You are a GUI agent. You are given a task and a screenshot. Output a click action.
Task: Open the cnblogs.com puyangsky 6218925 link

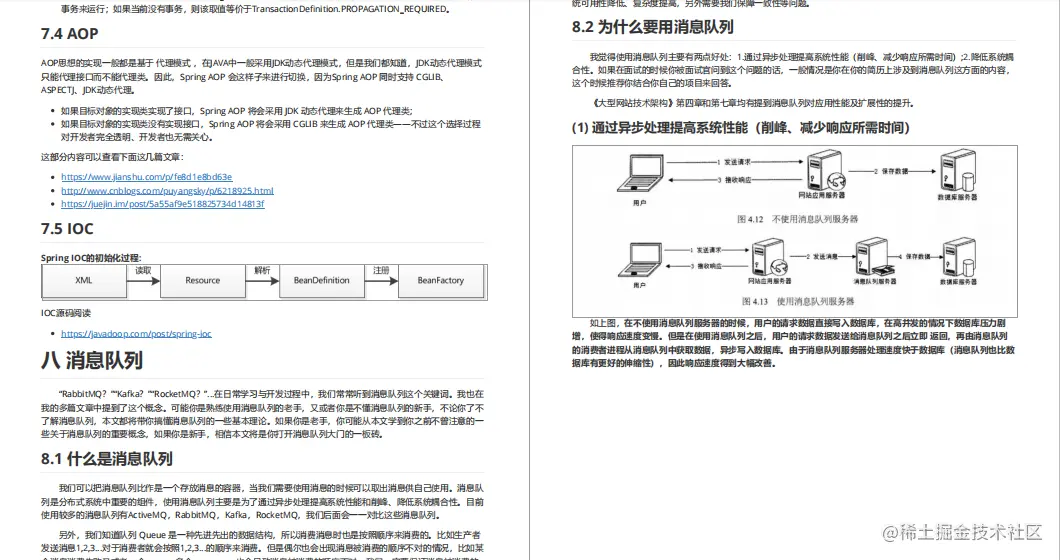coord(167,191)
